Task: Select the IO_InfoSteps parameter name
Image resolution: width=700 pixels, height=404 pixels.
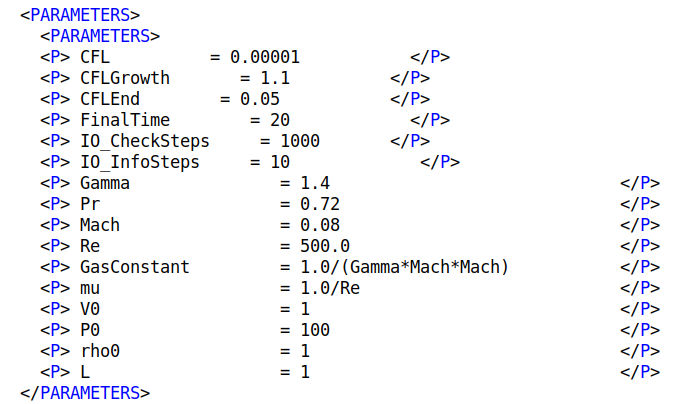Action: [x=140, y=162]
